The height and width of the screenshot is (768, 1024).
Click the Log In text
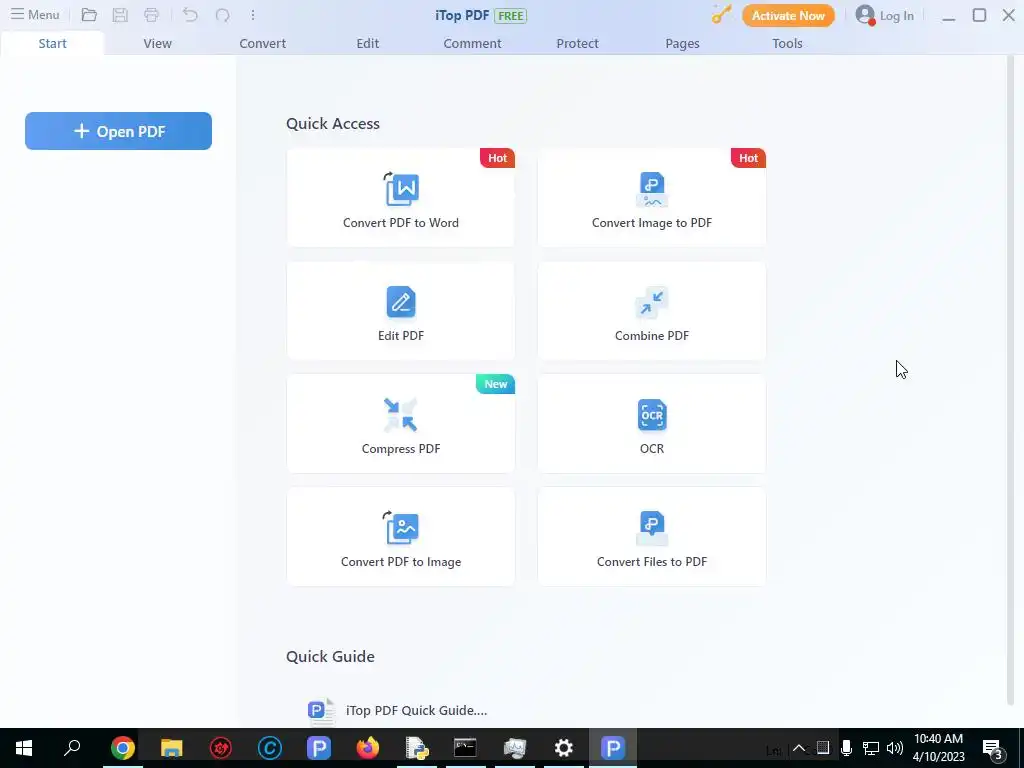897,16
